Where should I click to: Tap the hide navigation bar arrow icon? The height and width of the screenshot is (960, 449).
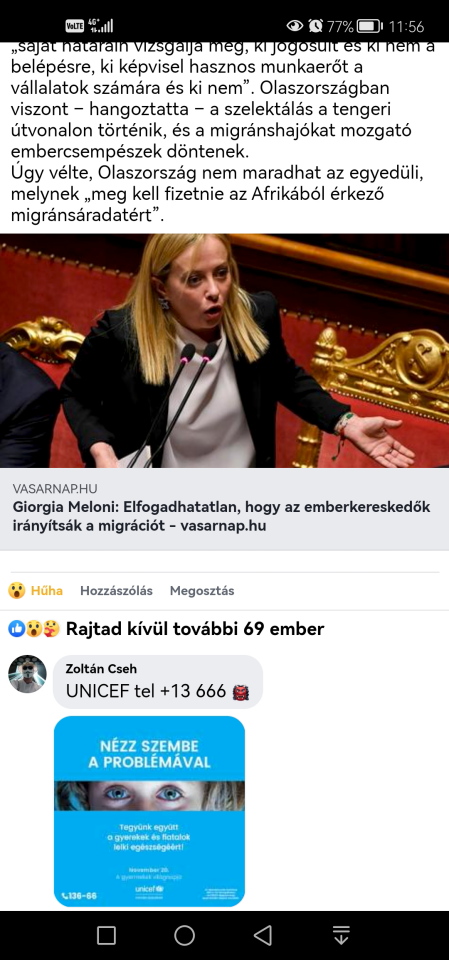pos(341,935)
